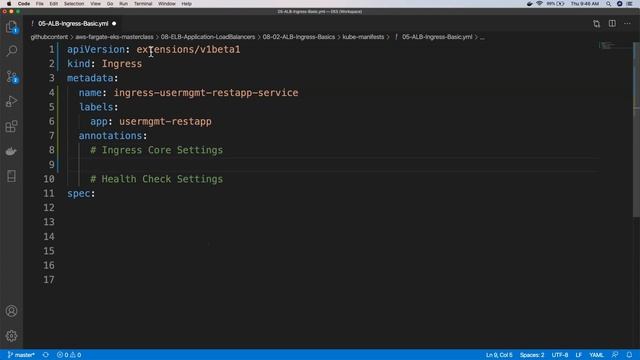Click the comment '# Health Check Settings'
The width and height of the screenshot is (640, 360).
click(x=156, y=179)
